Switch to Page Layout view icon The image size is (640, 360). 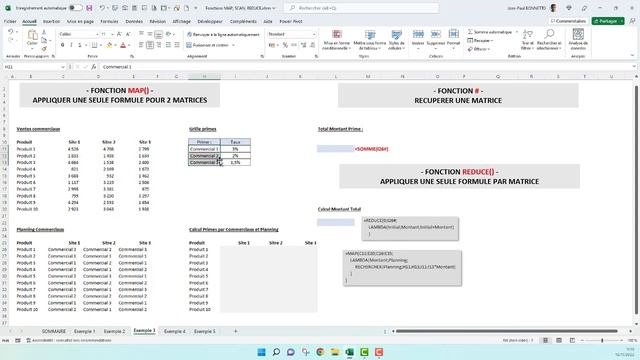coord(559,340)
